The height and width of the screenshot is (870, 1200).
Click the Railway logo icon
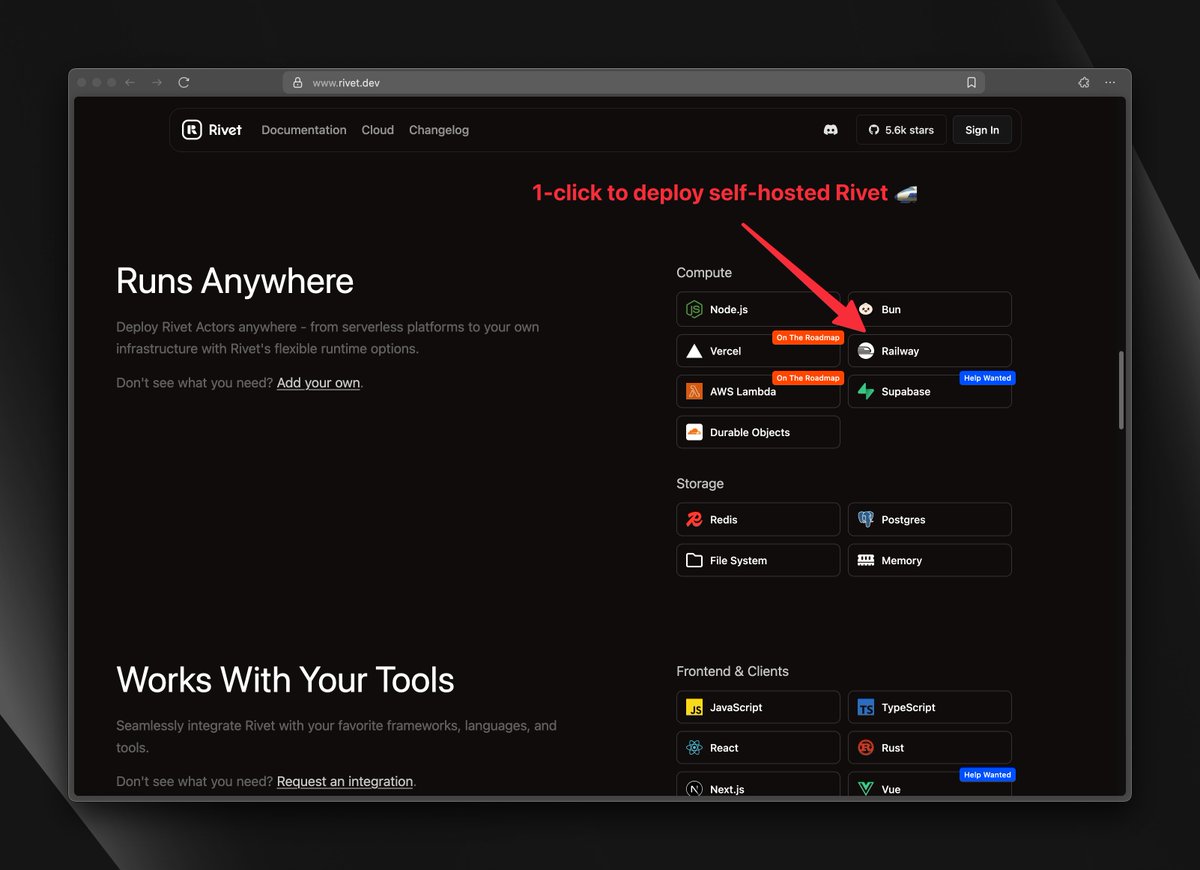pos(866,350)
